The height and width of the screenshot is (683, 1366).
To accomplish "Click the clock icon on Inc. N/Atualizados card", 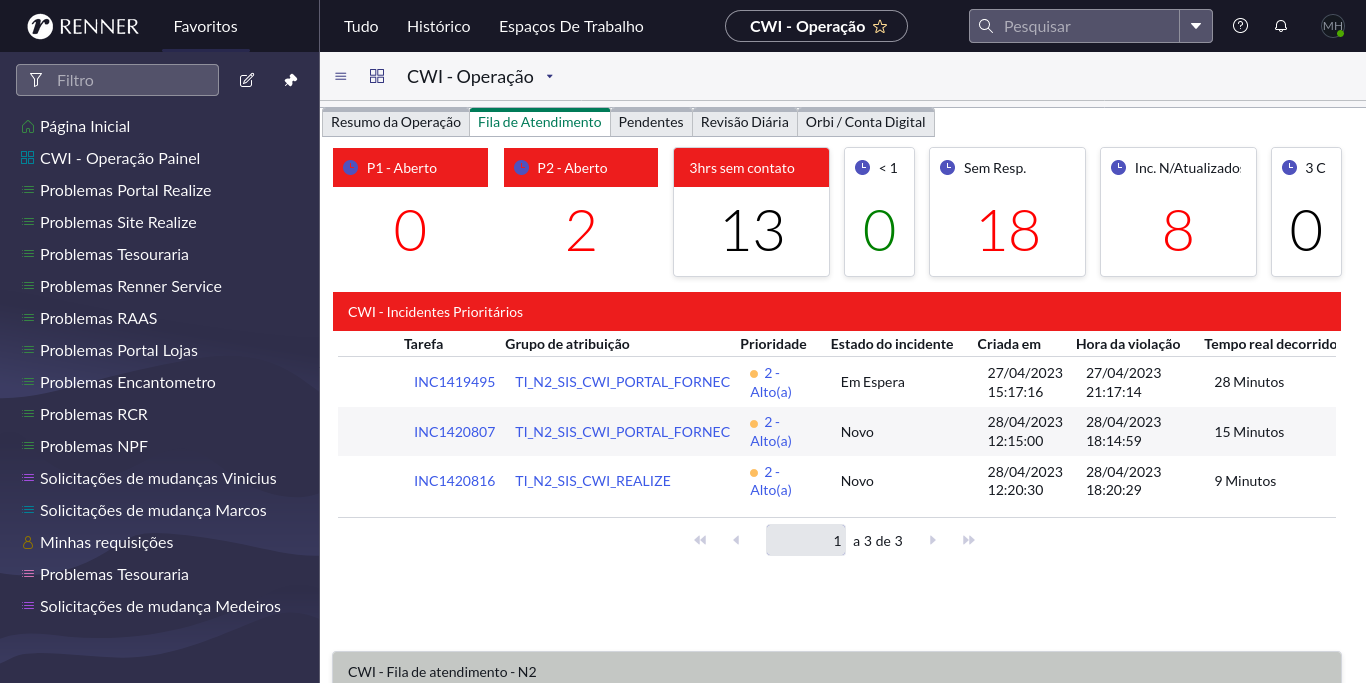I will pos(1119,168).
